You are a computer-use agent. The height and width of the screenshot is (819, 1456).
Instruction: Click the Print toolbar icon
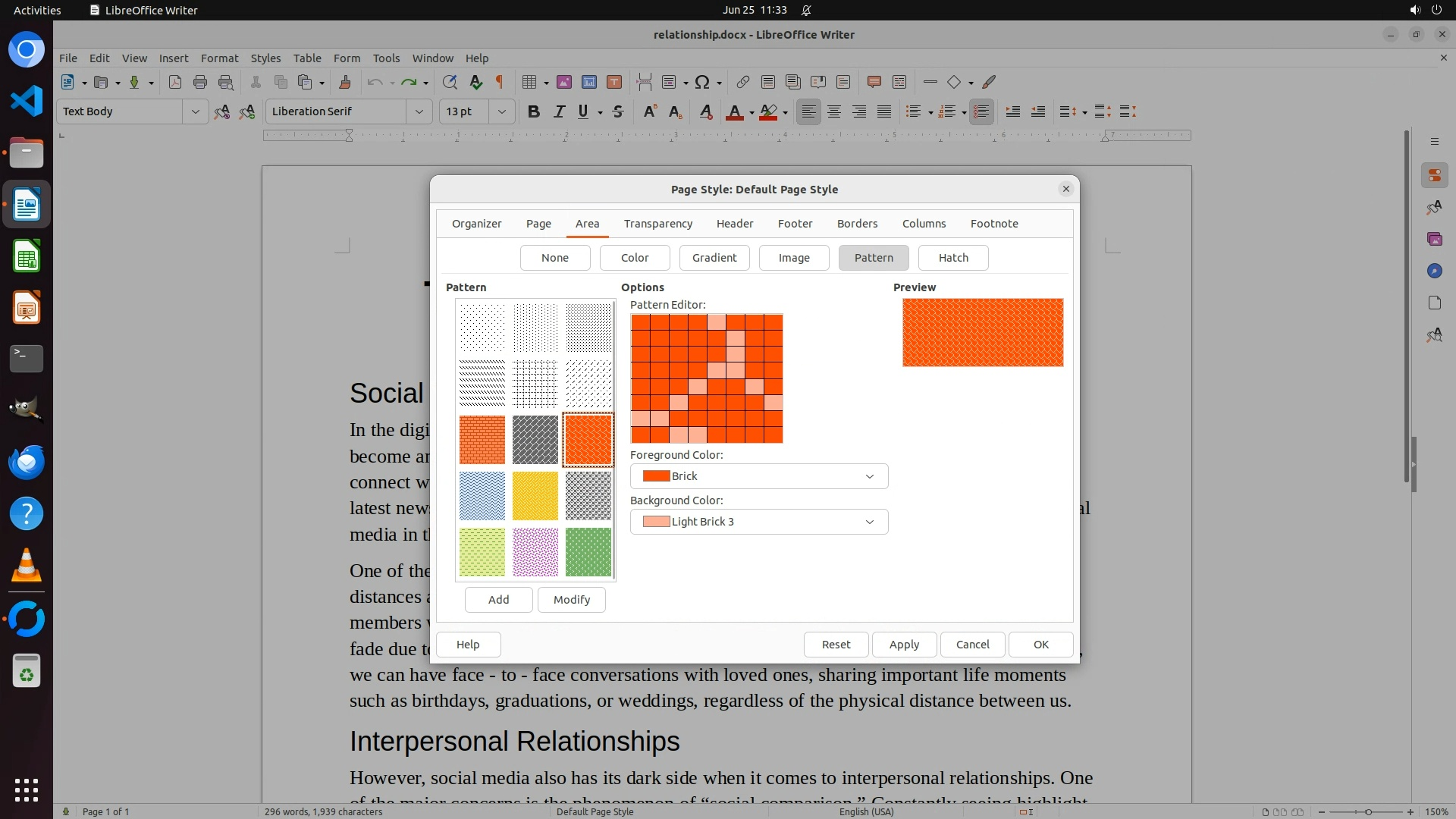200,82
